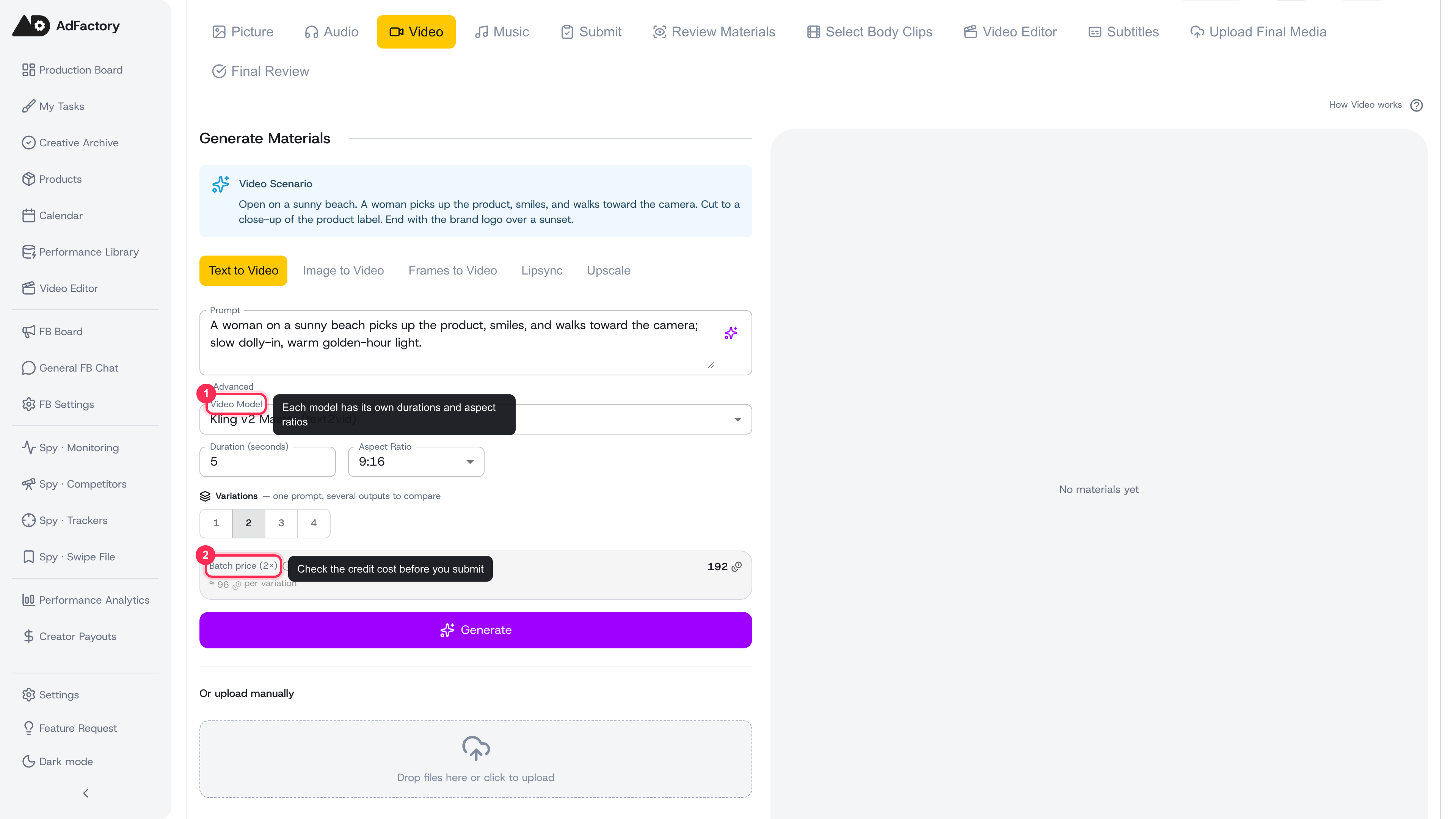The height and width of the screenshot is (819, 1456).
Task: Select the active Video step tab
Action: [416, 31]
